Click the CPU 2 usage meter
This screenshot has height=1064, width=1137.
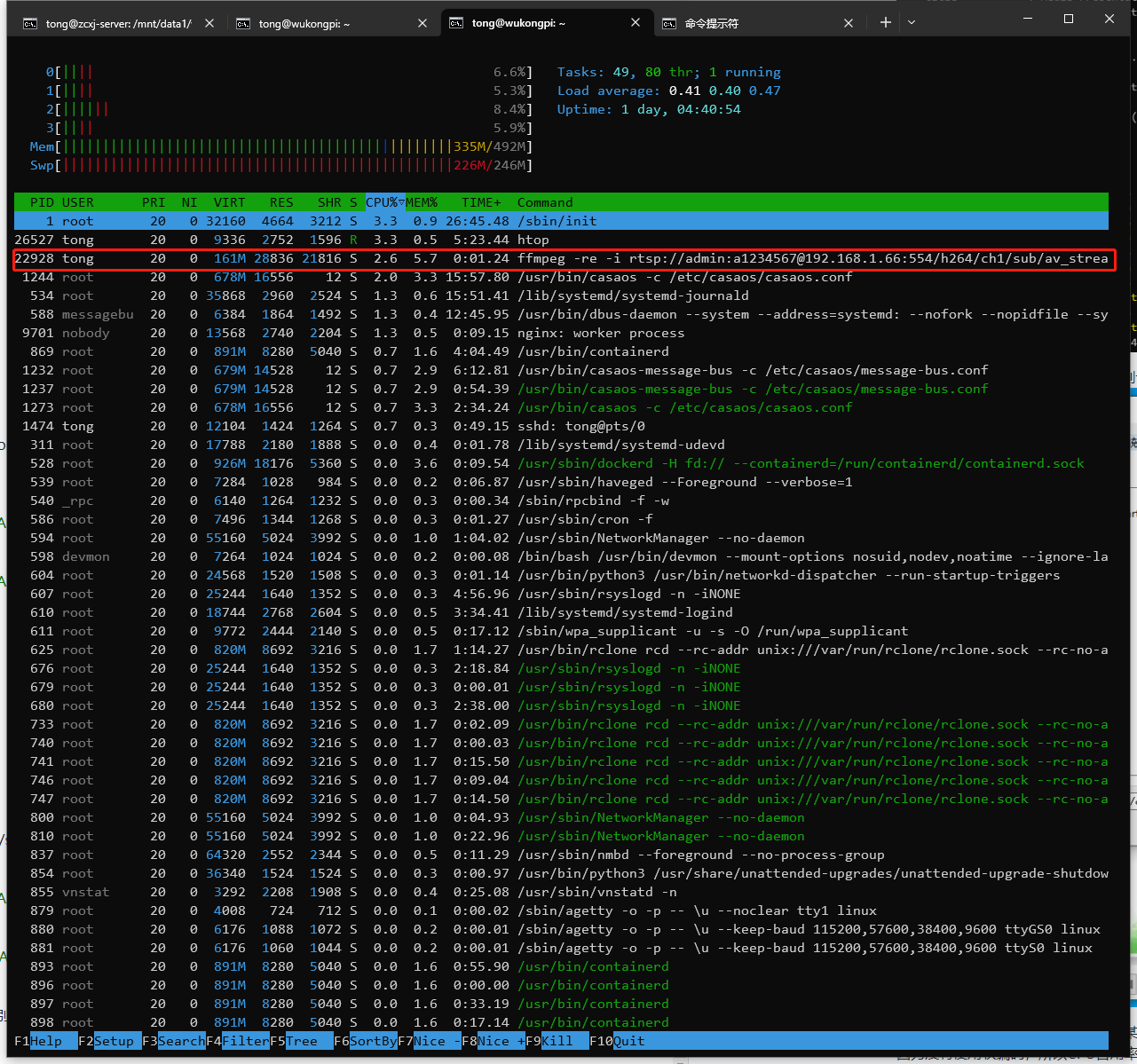click(289, 109)
